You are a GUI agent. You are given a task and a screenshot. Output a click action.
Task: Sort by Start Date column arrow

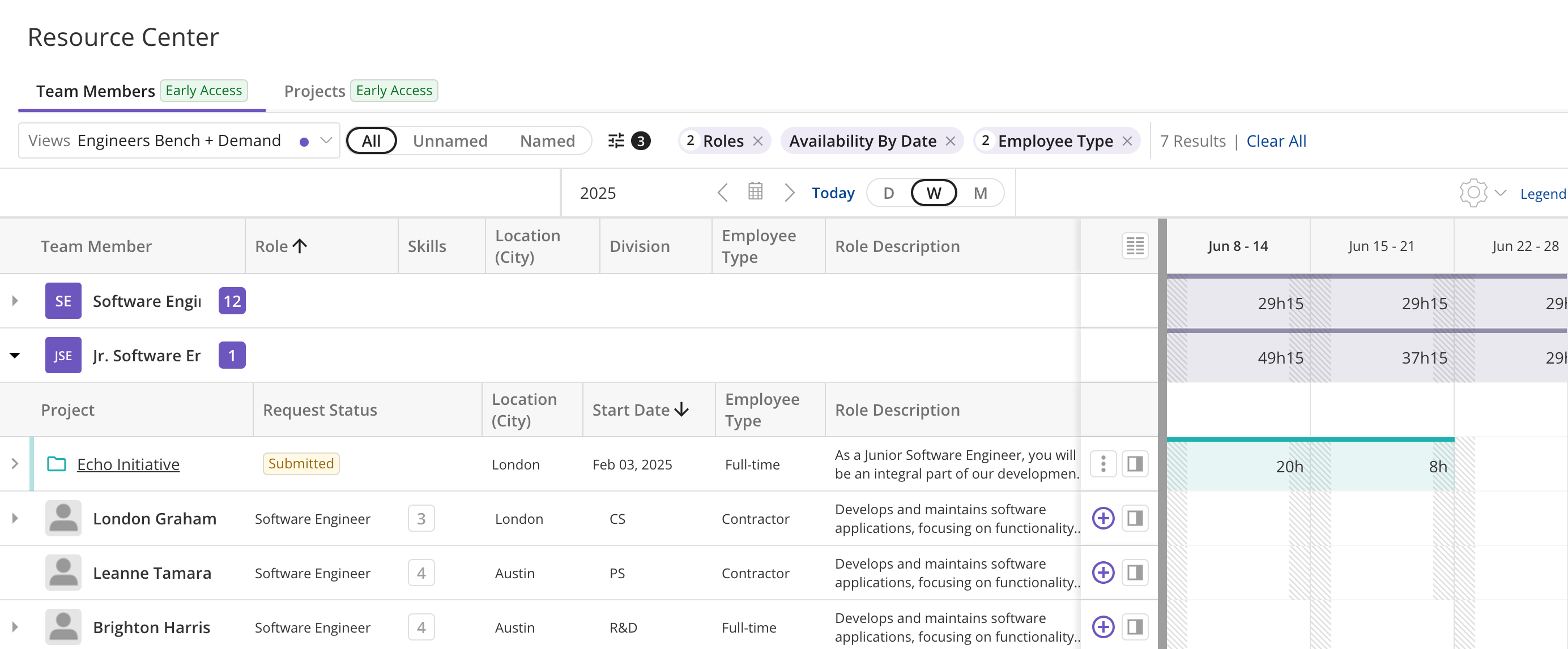[x=681, y=409]
